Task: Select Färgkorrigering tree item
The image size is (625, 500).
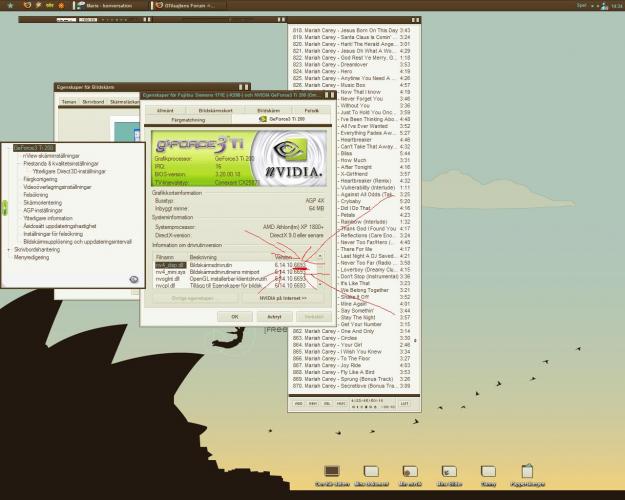Action: pos(40,179)
